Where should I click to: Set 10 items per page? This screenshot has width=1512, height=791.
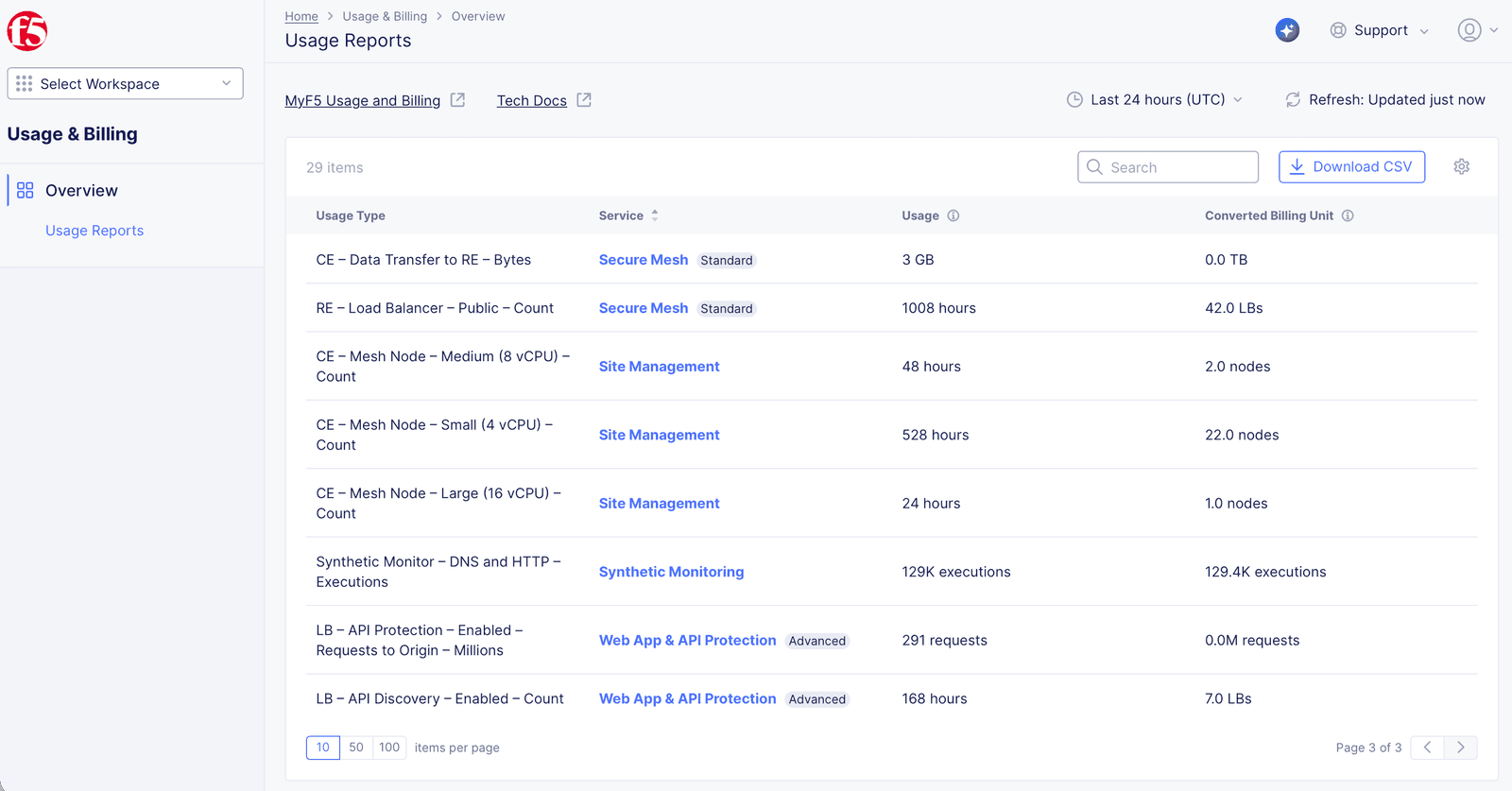tap(323, 748)
